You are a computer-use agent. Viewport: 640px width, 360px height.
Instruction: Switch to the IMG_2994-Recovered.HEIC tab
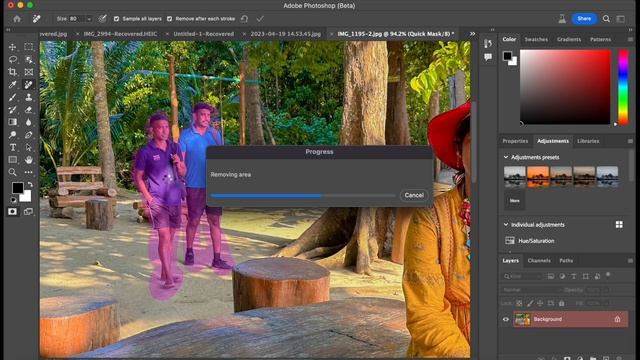[x=120, y=34]
